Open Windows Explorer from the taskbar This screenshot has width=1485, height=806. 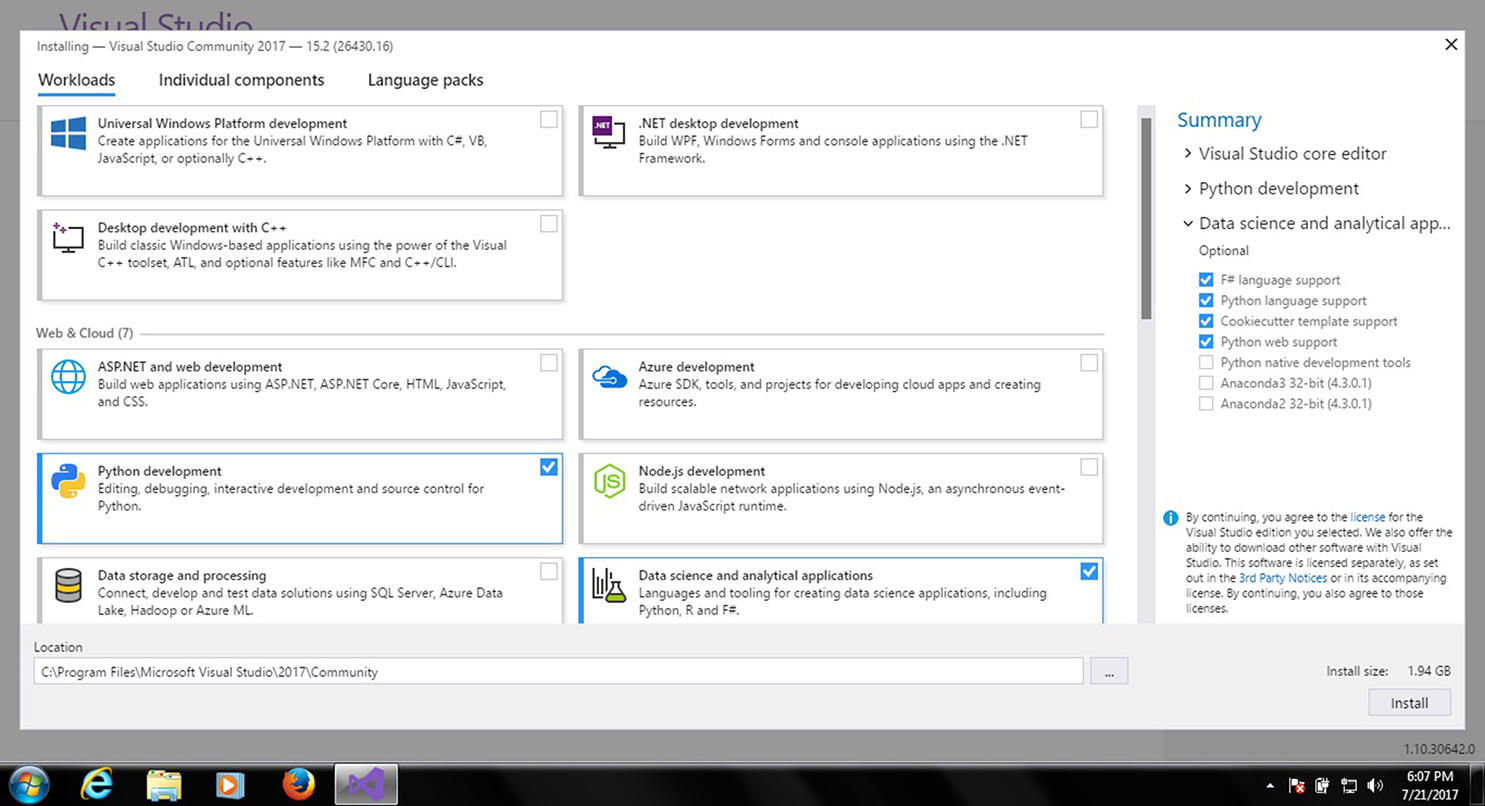click(163, 783)
